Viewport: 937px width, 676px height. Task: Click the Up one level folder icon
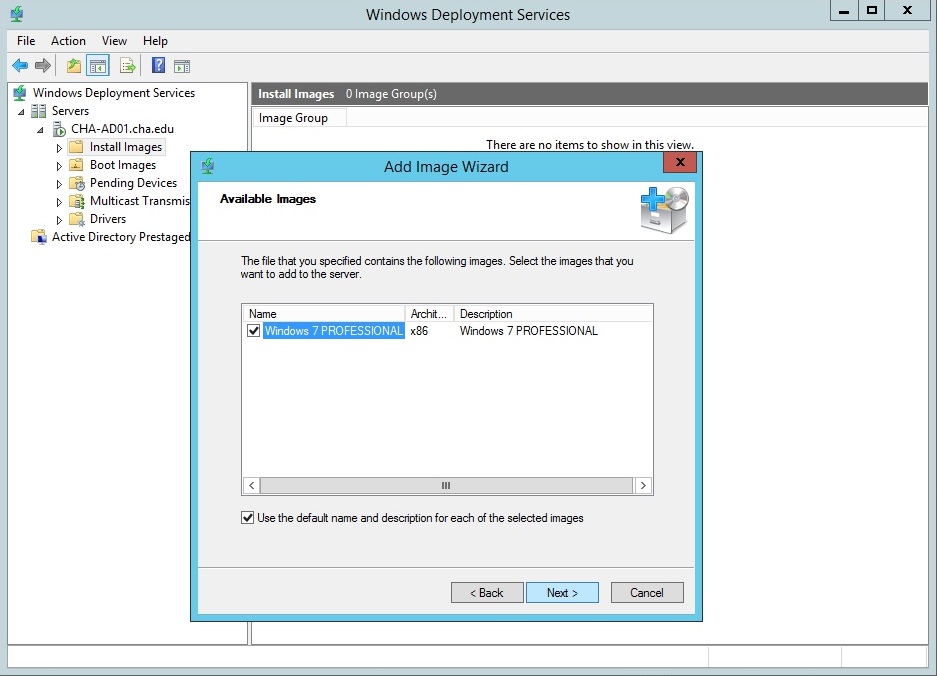[x=74, y=66]
